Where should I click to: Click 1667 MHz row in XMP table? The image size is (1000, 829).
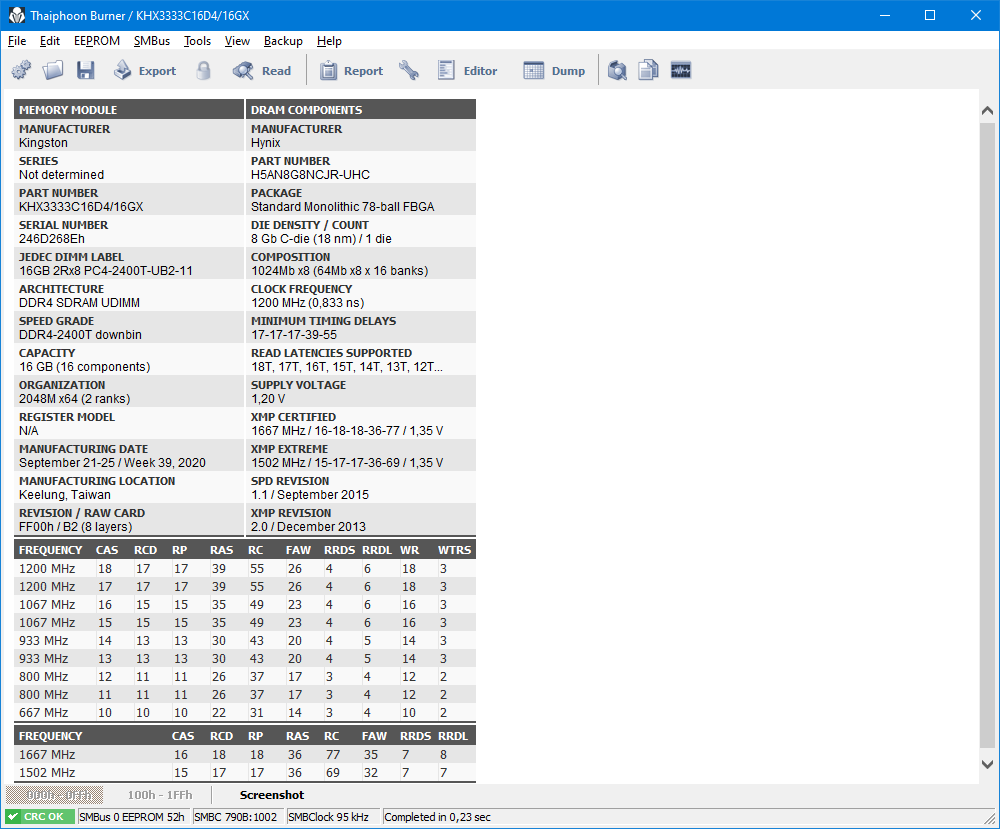point(245,754)
